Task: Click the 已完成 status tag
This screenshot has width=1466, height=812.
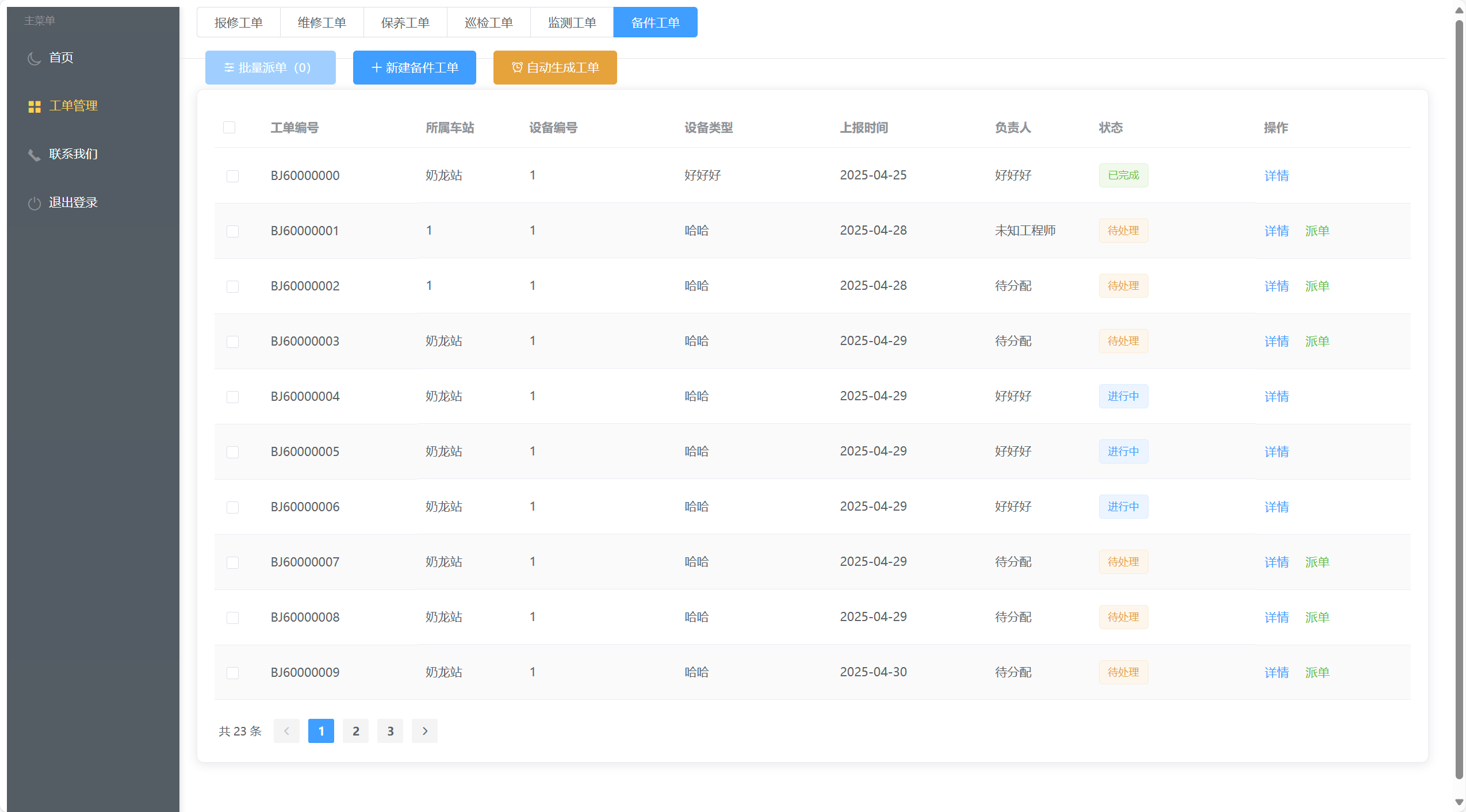Action: point(1123,175)
